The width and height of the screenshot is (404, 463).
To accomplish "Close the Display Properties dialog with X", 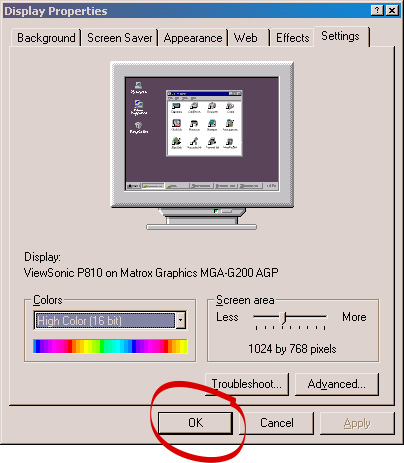I will coord(392,11).
